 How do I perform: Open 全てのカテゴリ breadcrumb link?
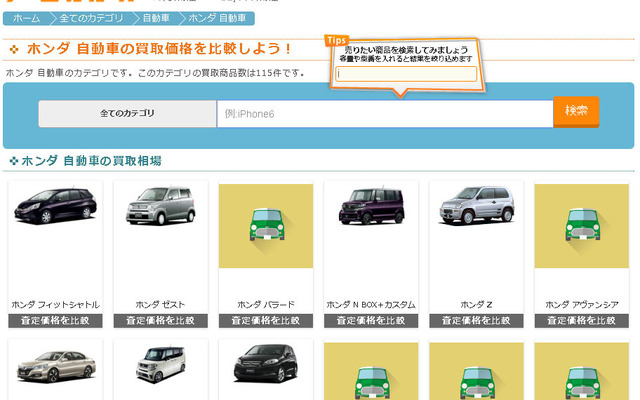(x=91, y=18)
